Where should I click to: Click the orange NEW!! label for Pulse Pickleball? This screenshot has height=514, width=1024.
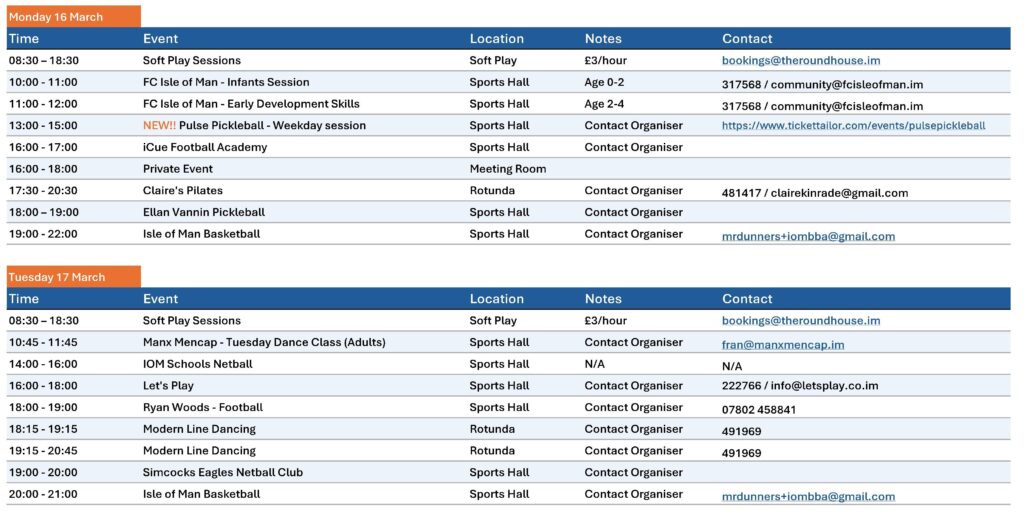(159, 126)
